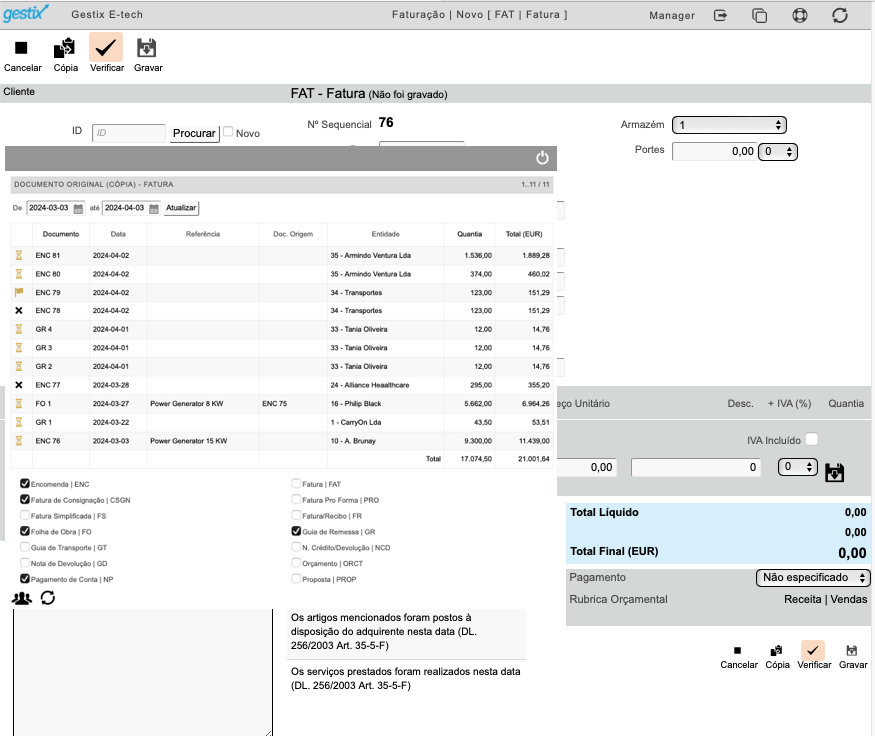
Task: Select the artigos postos à disposição note
Action: 407,632
